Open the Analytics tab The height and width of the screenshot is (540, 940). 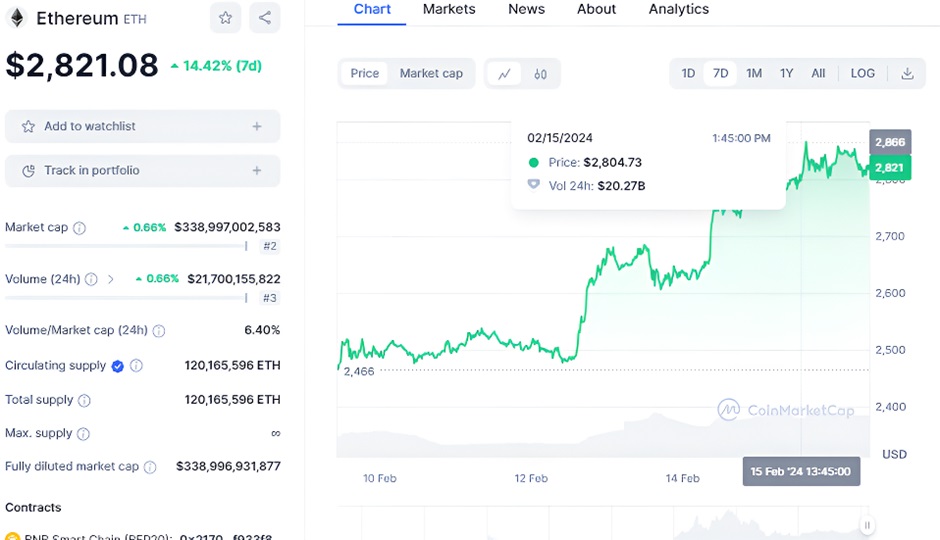point(679,10)
